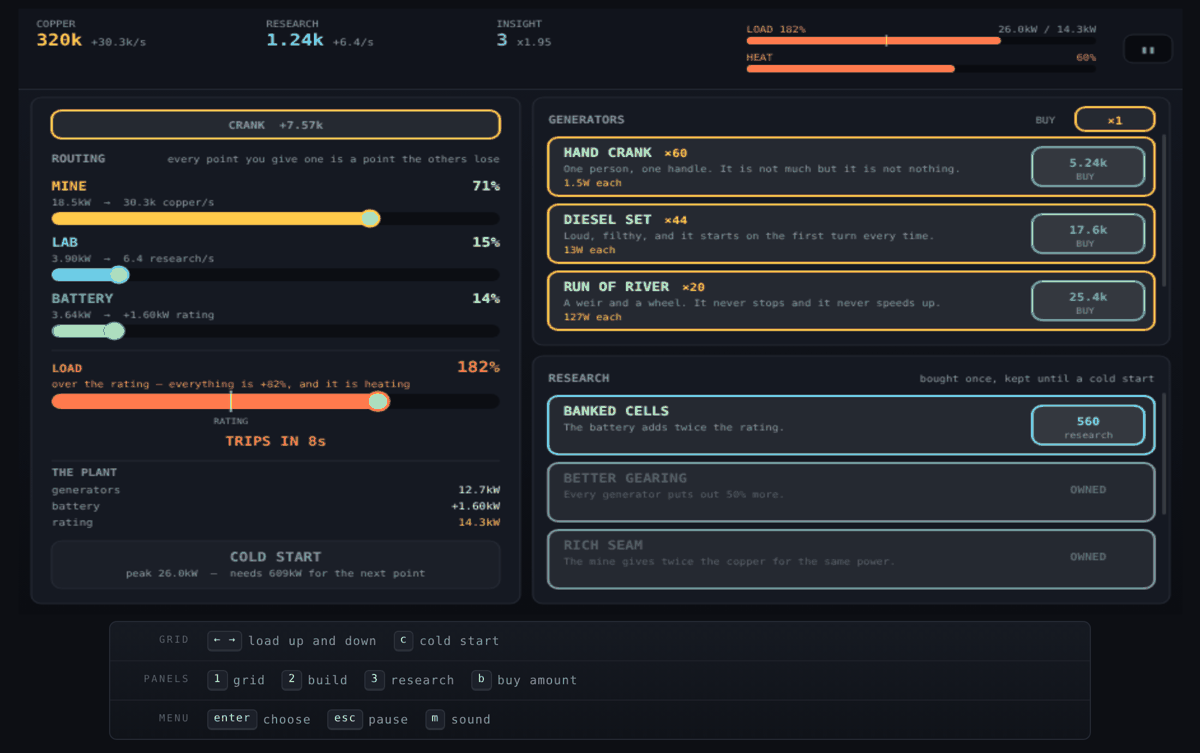Set the BATTERY routing slider handle
The image size is (1200, 753).
pos(114,330)
